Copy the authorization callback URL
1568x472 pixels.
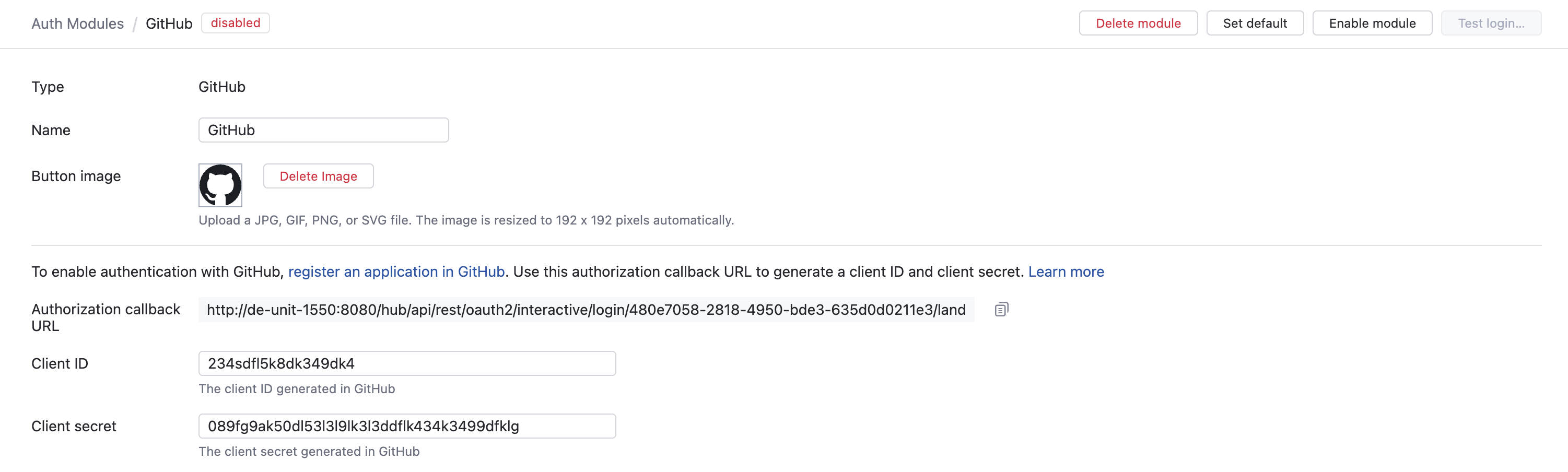[x=1001, y=310]
